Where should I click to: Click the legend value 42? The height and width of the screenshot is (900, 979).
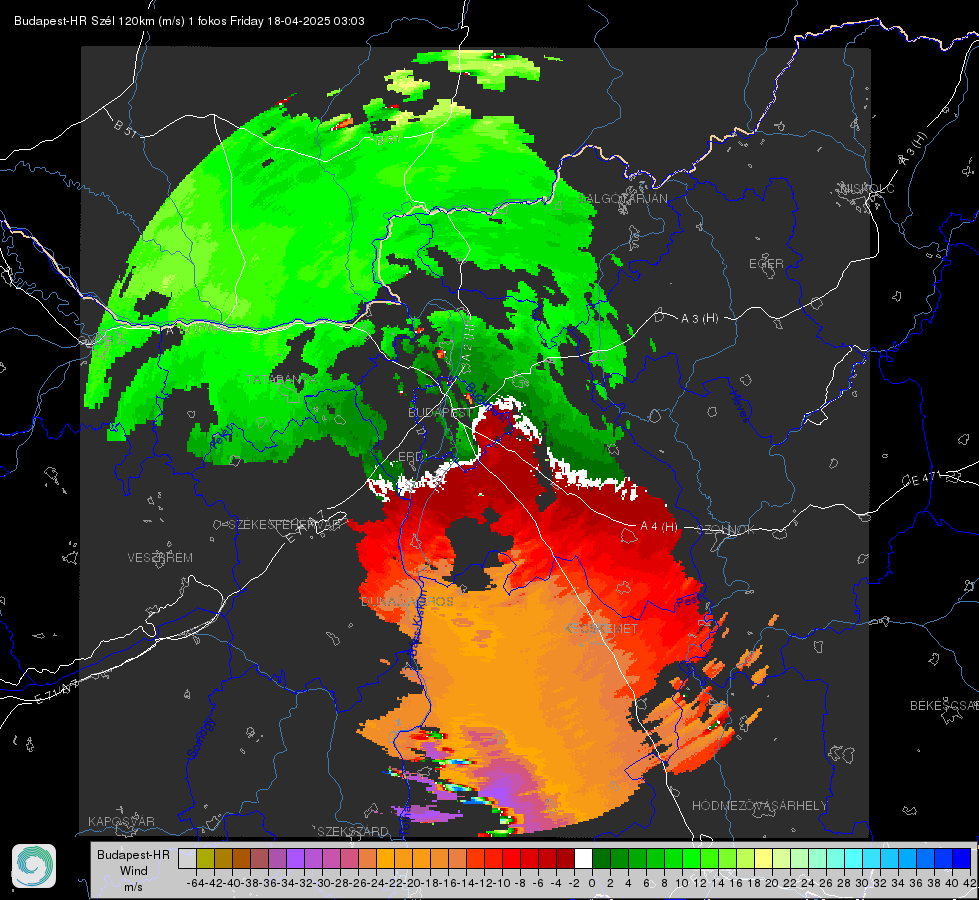tap(968, 883)
